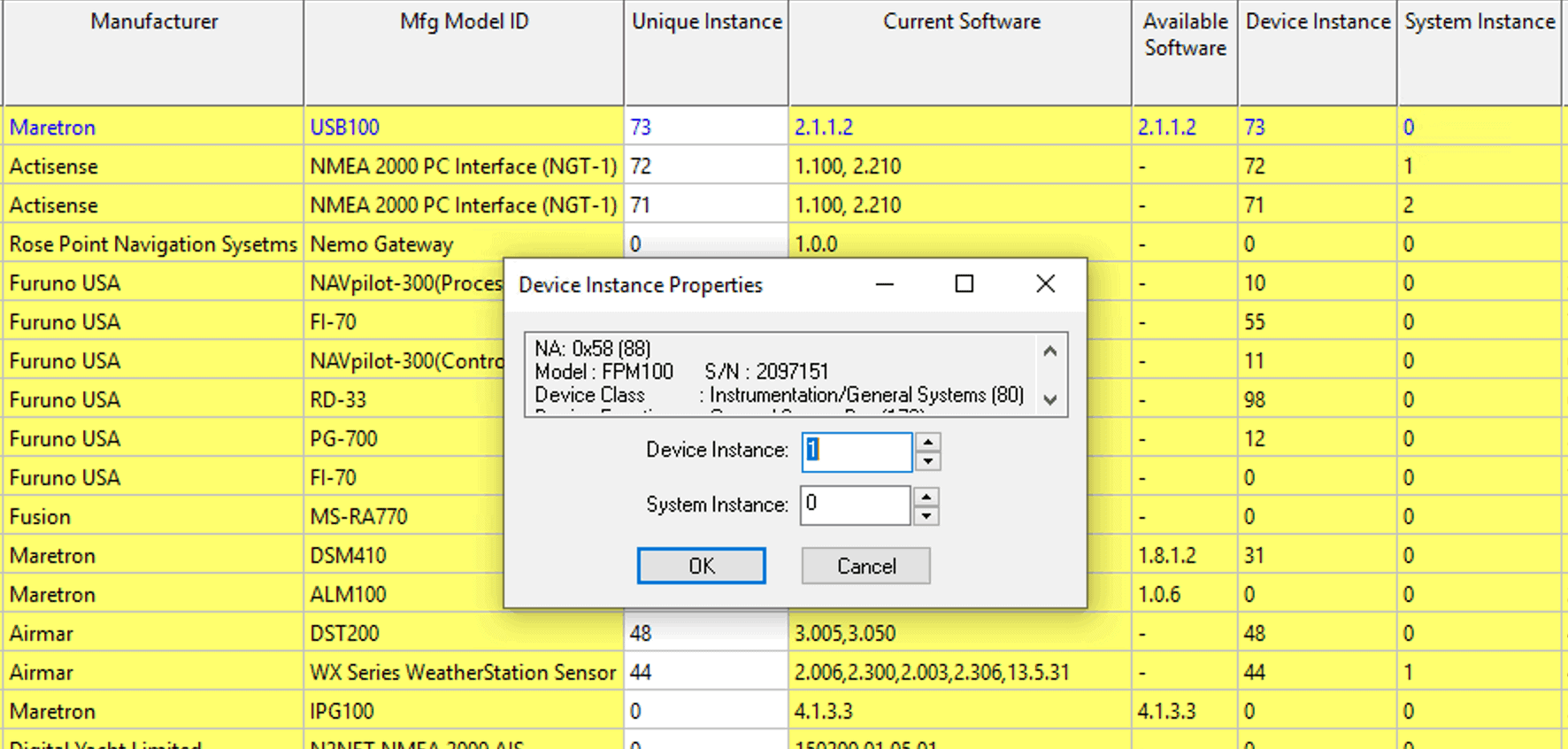Maximize the Device Instance Properties dialog

coord(965,284)
